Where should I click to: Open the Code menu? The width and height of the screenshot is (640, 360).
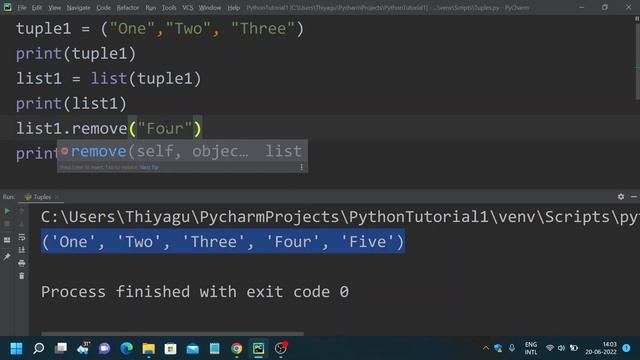(x=103, y=8)
